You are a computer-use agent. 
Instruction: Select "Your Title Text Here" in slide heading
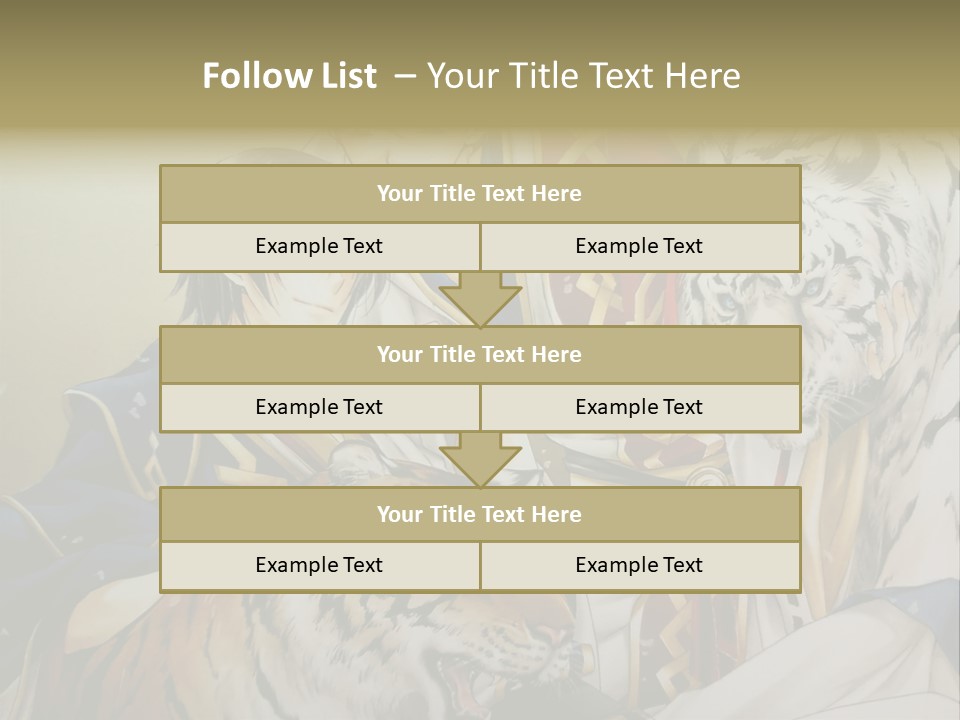(x=584, y=76)
